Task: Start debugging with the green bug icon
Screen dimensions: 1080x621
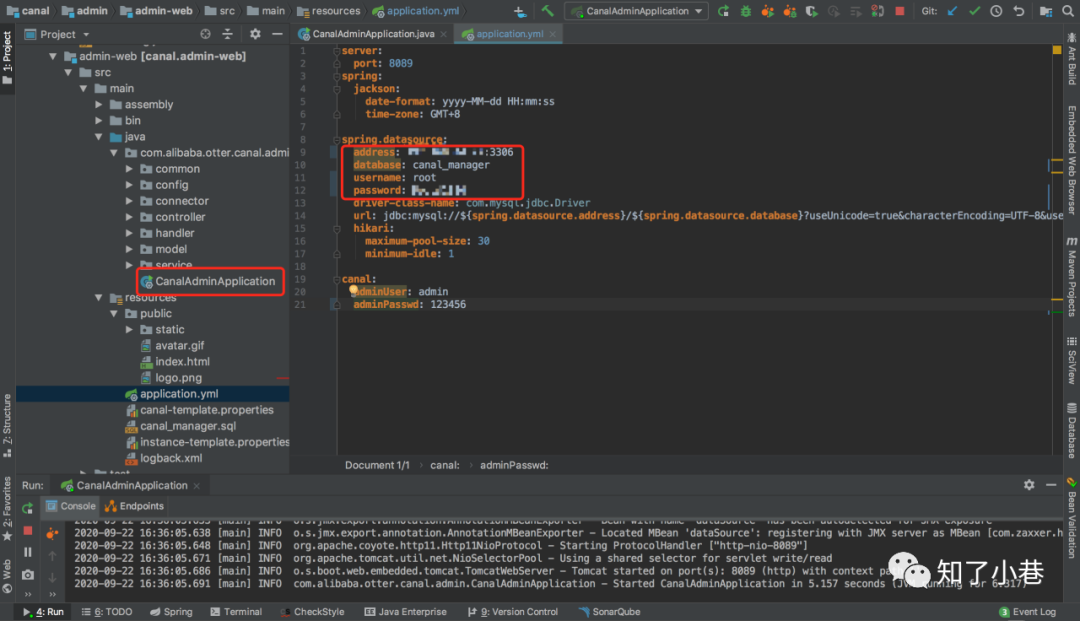Action: tap(748, 11)
